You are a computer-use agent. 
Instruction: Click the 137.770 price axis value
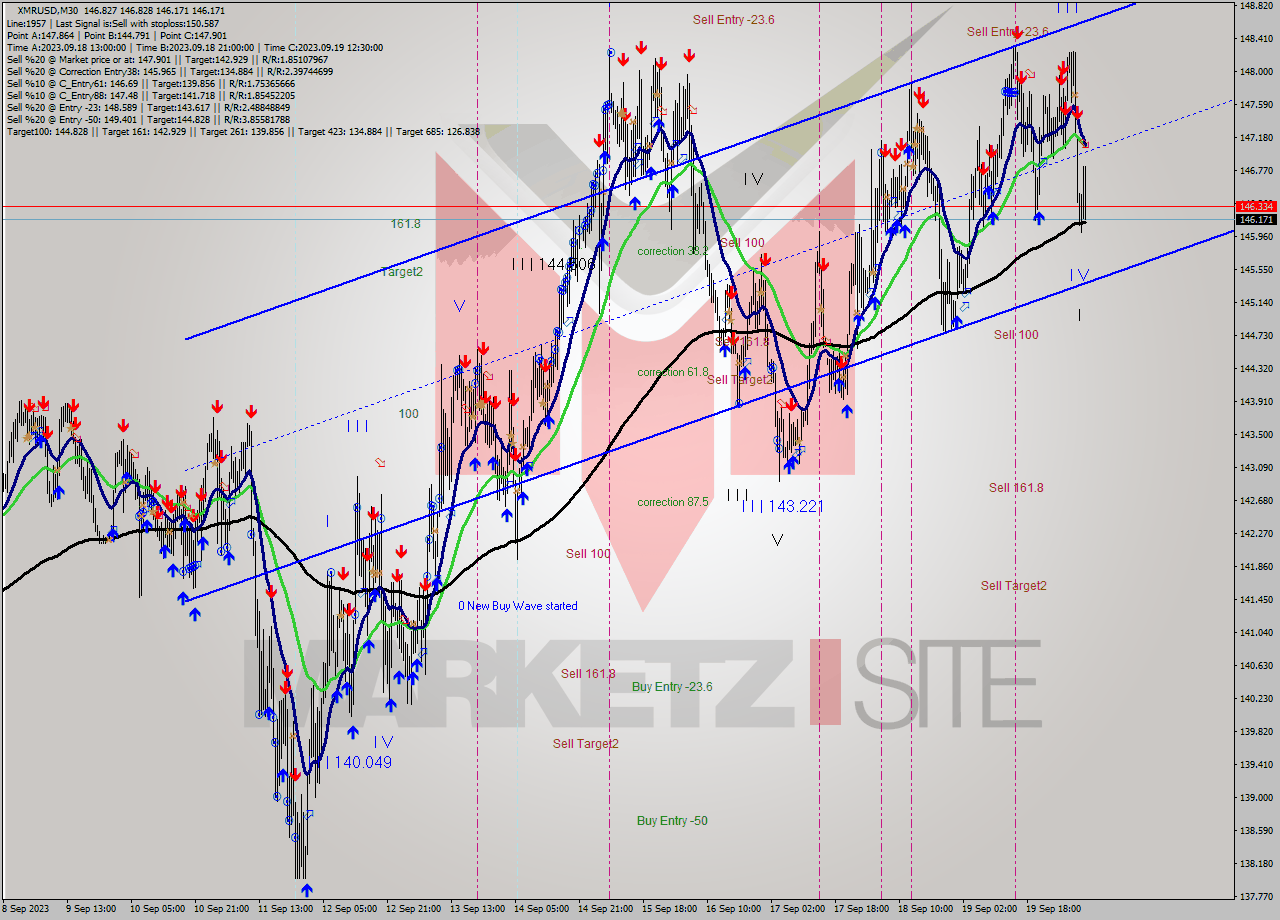pyautogui.click(x=1256, y=897)
